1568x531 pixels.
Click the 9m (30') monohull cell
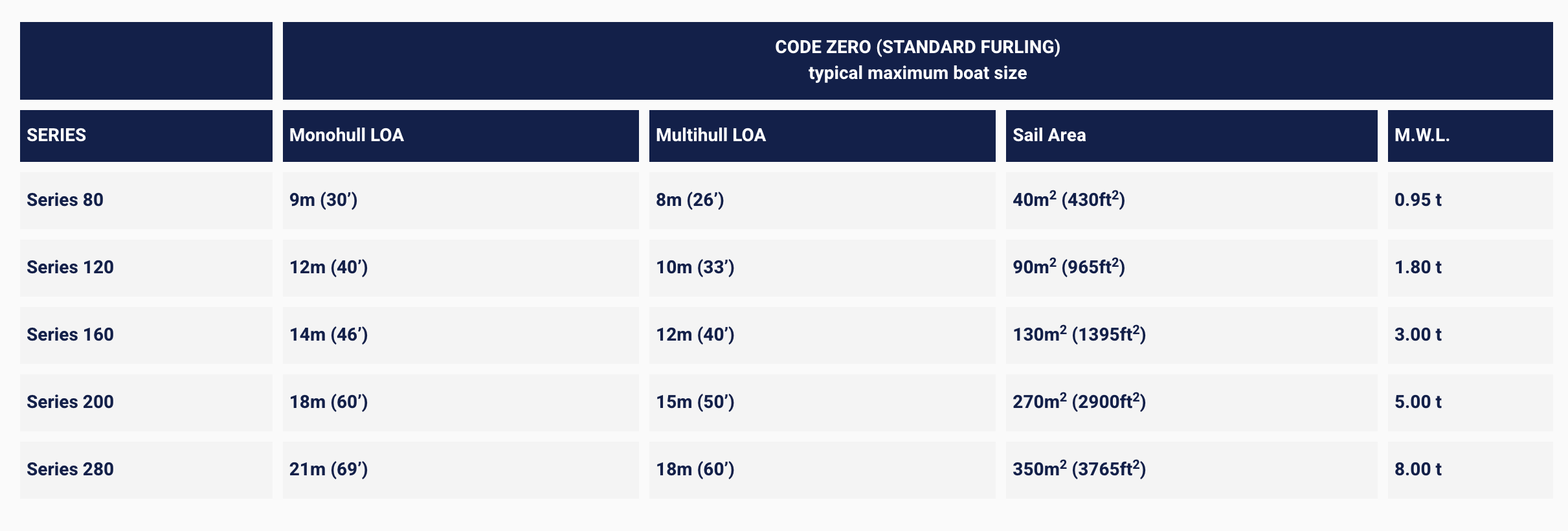pyautogui.click(x=323, y=200)
